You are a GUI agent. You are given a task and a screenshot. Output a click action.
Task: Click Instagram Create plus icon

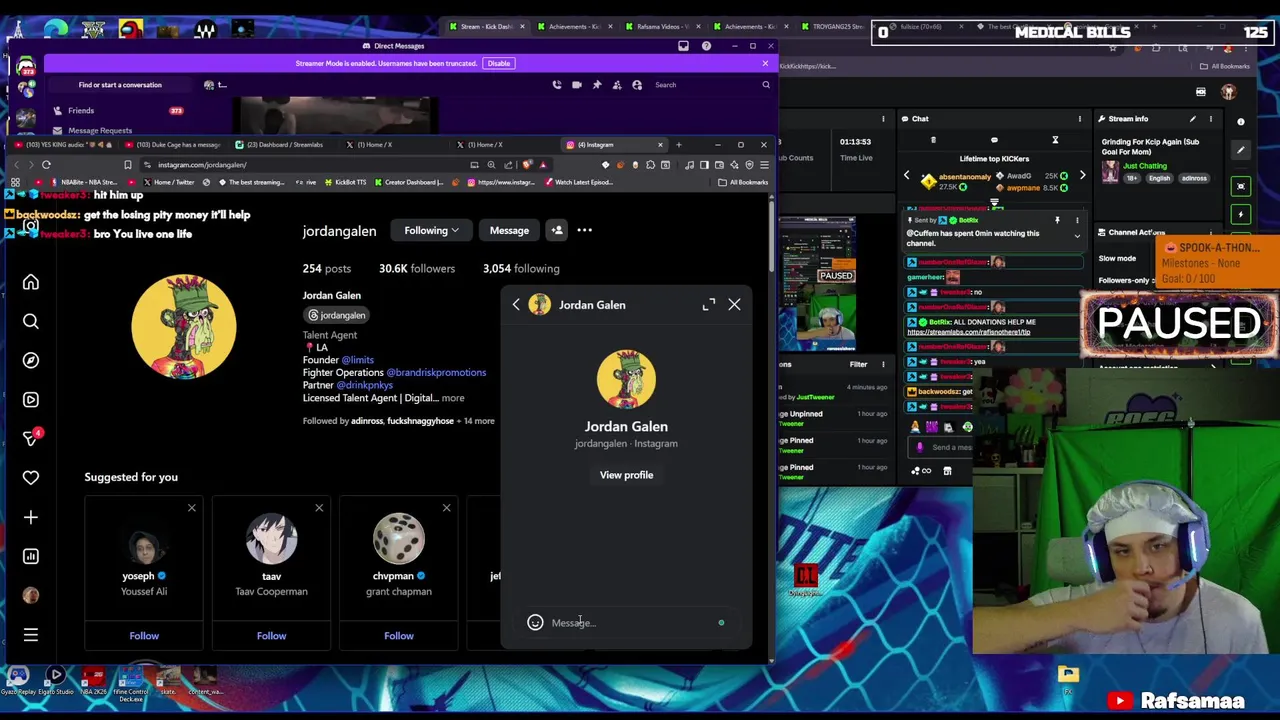[31, 517]
